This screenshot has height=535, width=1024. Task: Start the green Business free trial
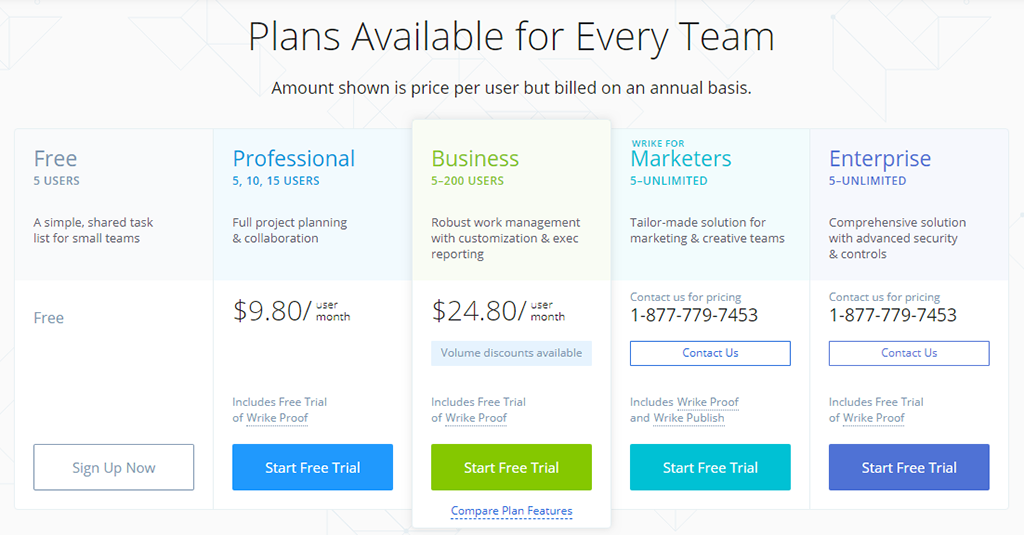pos(511,467)
